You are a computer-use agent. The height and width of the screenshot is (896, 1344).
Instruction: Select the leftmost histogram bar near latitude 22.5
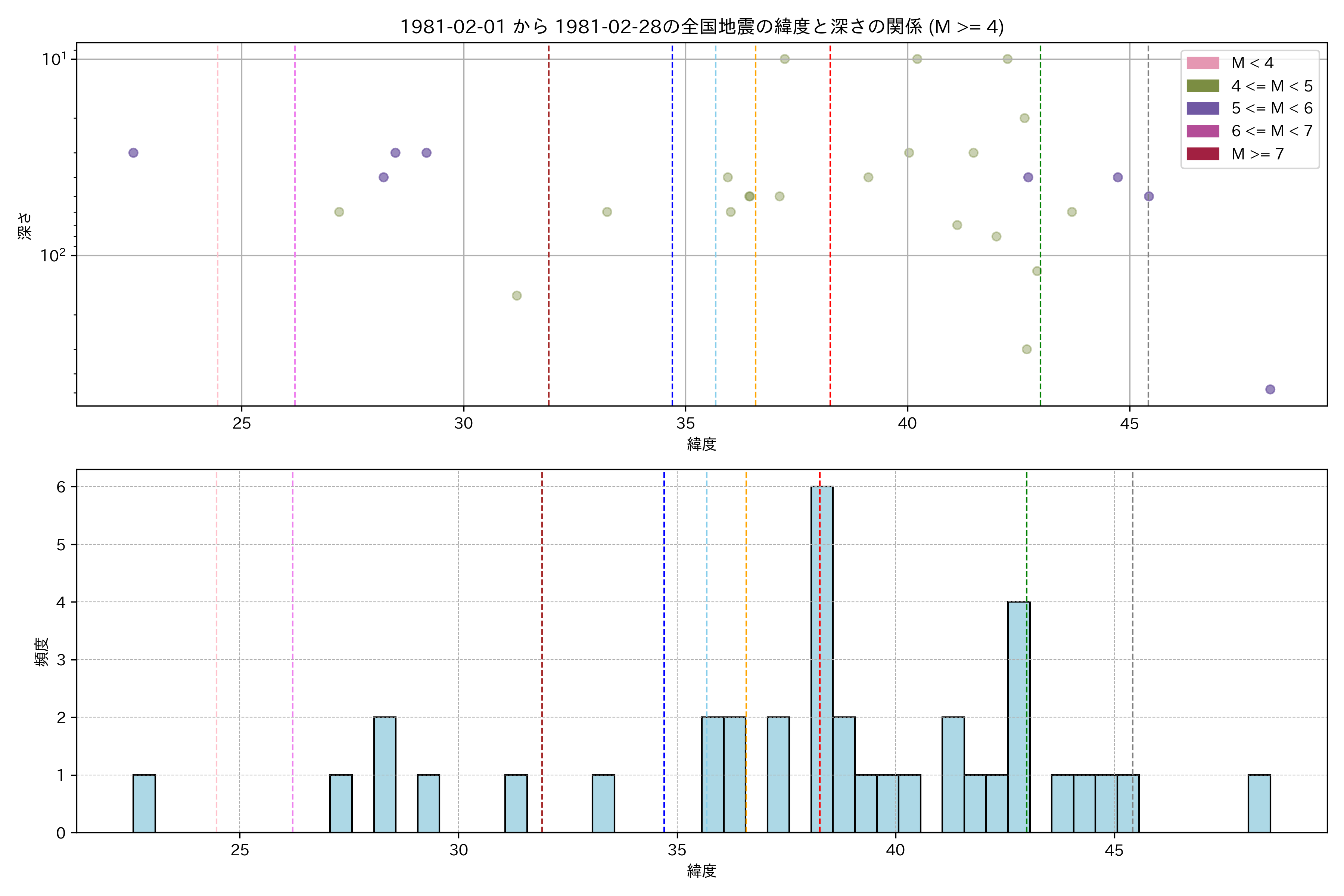(144, 803)
